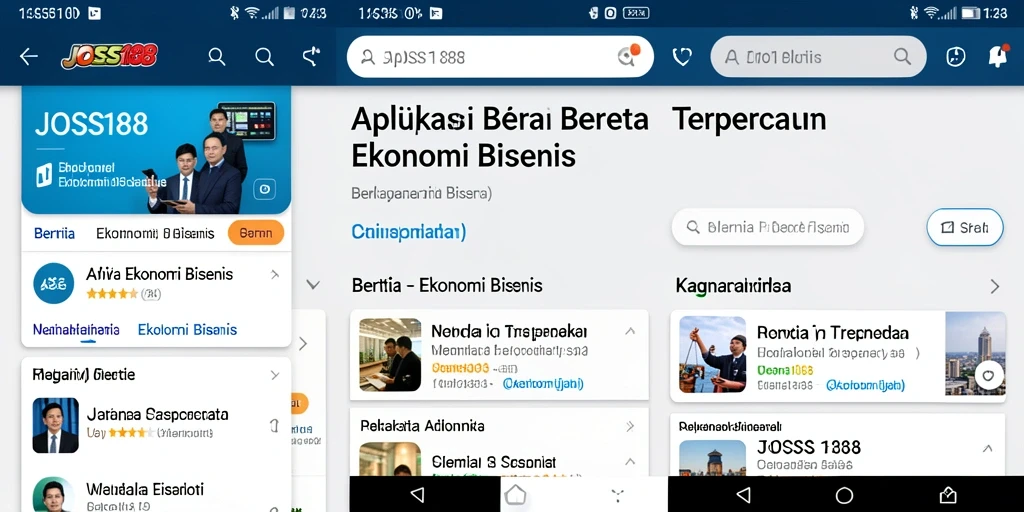Select the Ekonomi Bisenis tab under banner

[x=155, y=233]
